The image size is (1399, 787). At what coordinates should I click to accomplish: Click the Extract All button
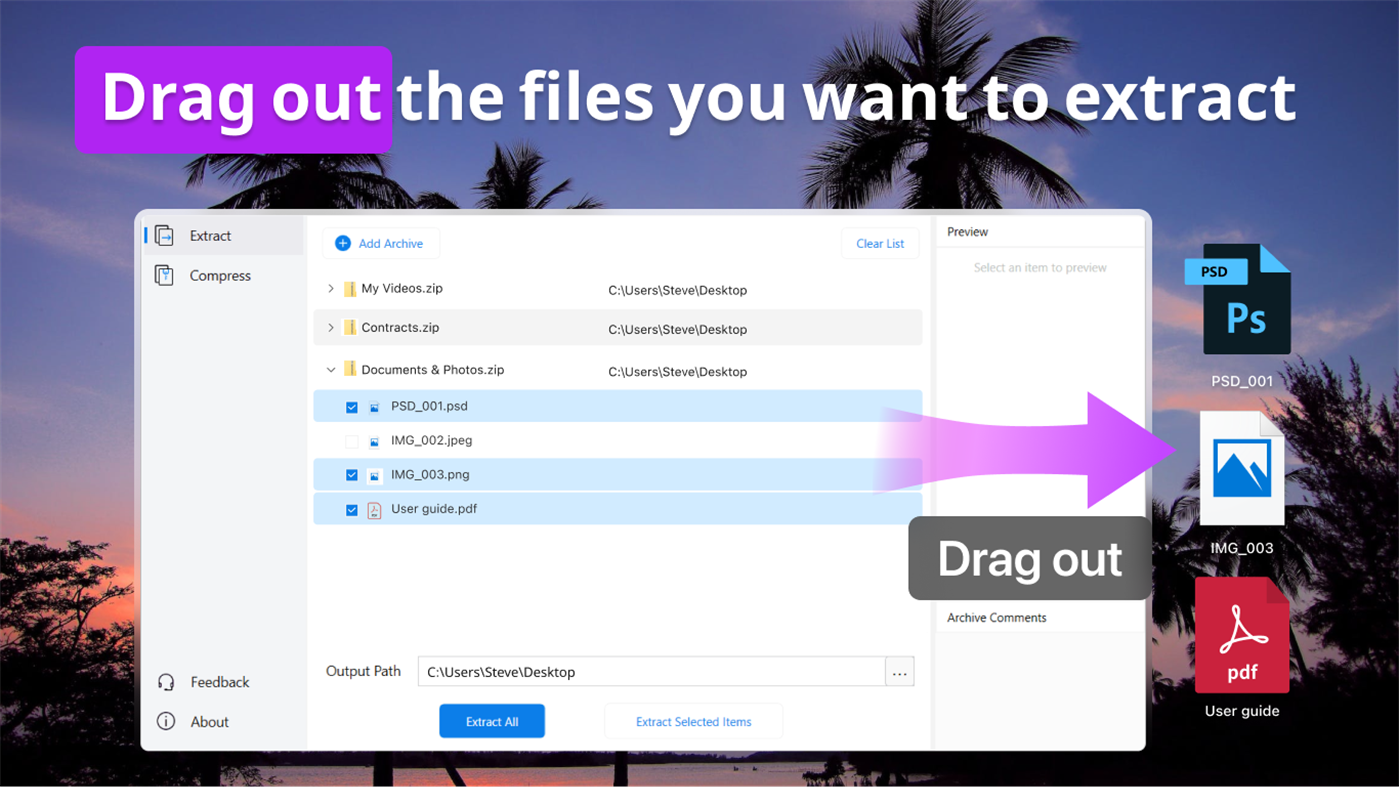[491, 720]
